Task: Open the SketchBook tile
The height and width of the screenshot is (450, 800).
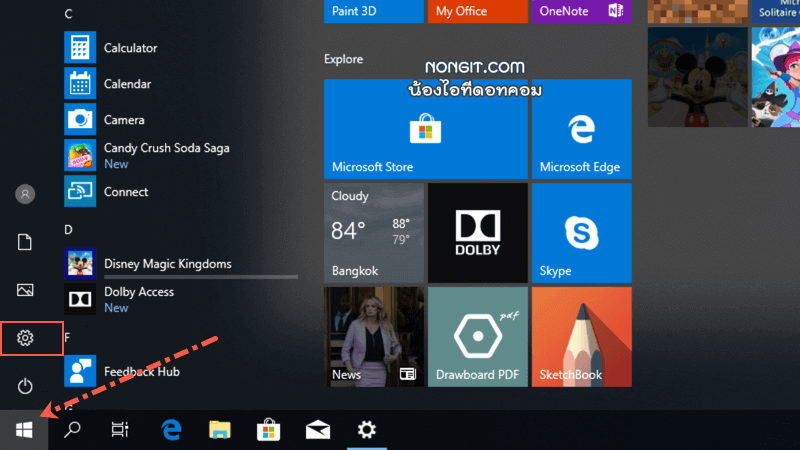Action: pyautogui.click(x=582, y=337)
